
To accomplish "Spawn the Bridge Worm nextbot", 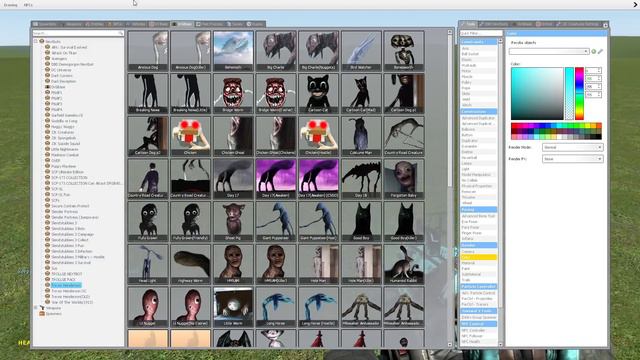I will [x=233, y=93].
